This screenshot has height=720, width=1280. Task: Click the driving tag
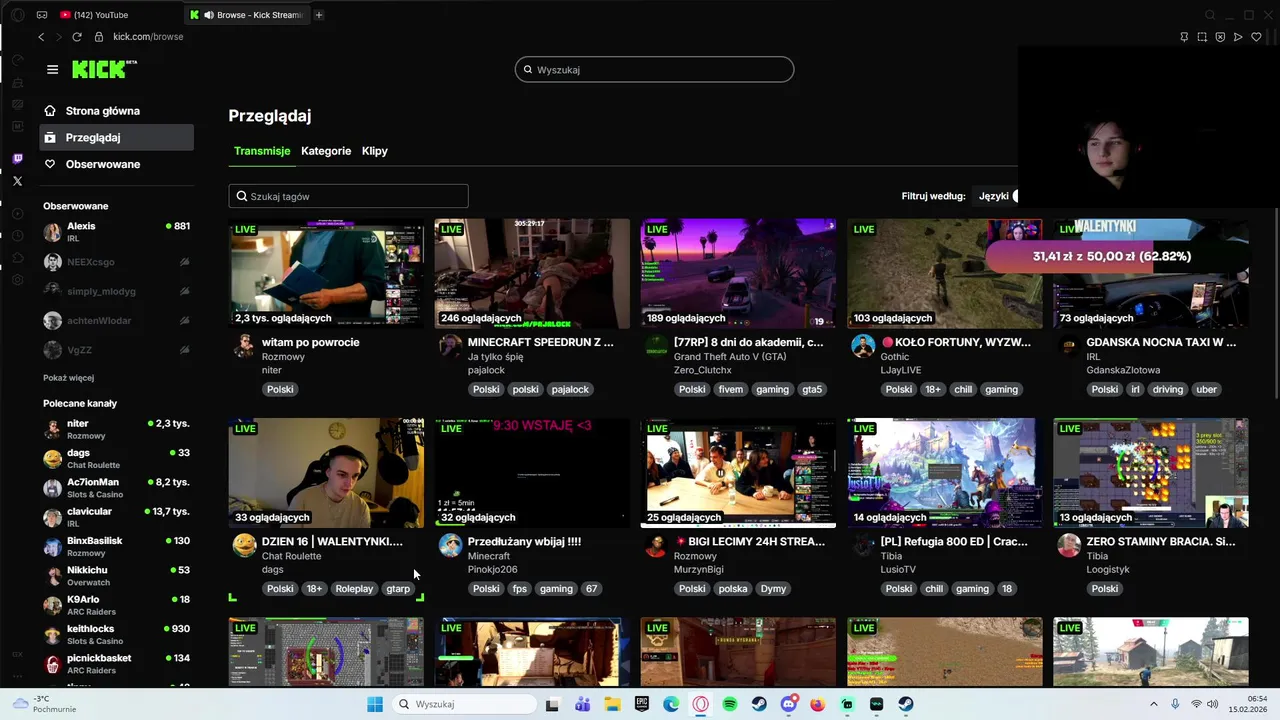tap(1167, 390)
